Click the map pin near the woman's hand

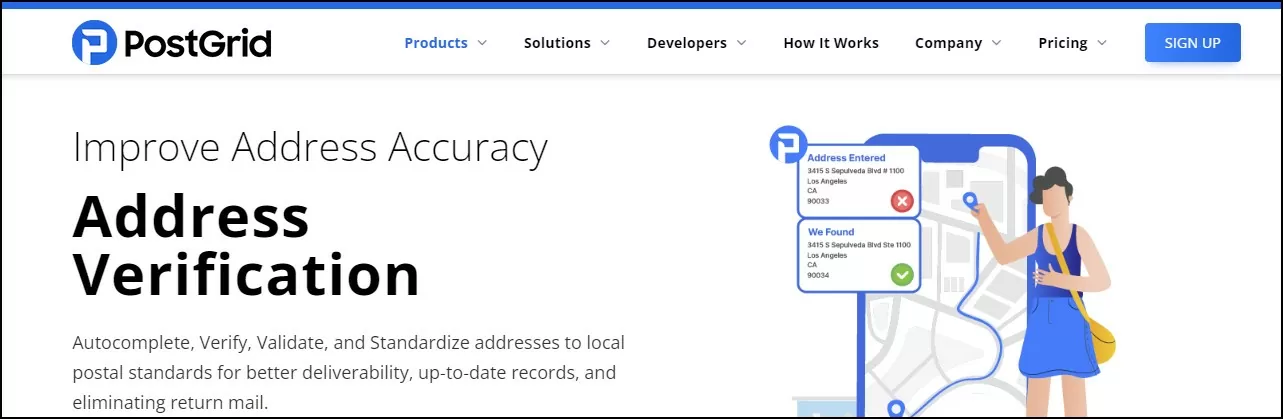pyautogui.click(x=969, y=203)
